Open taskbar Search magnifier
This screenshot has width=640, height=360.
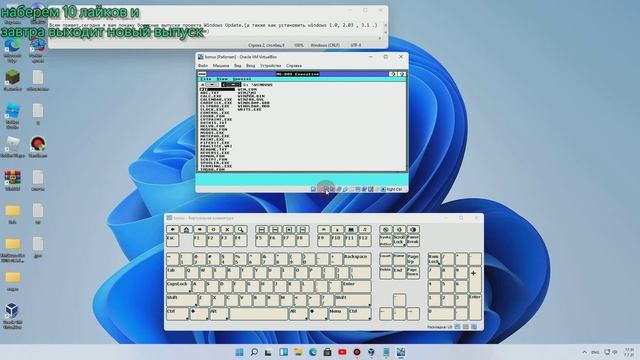(254, 352)
